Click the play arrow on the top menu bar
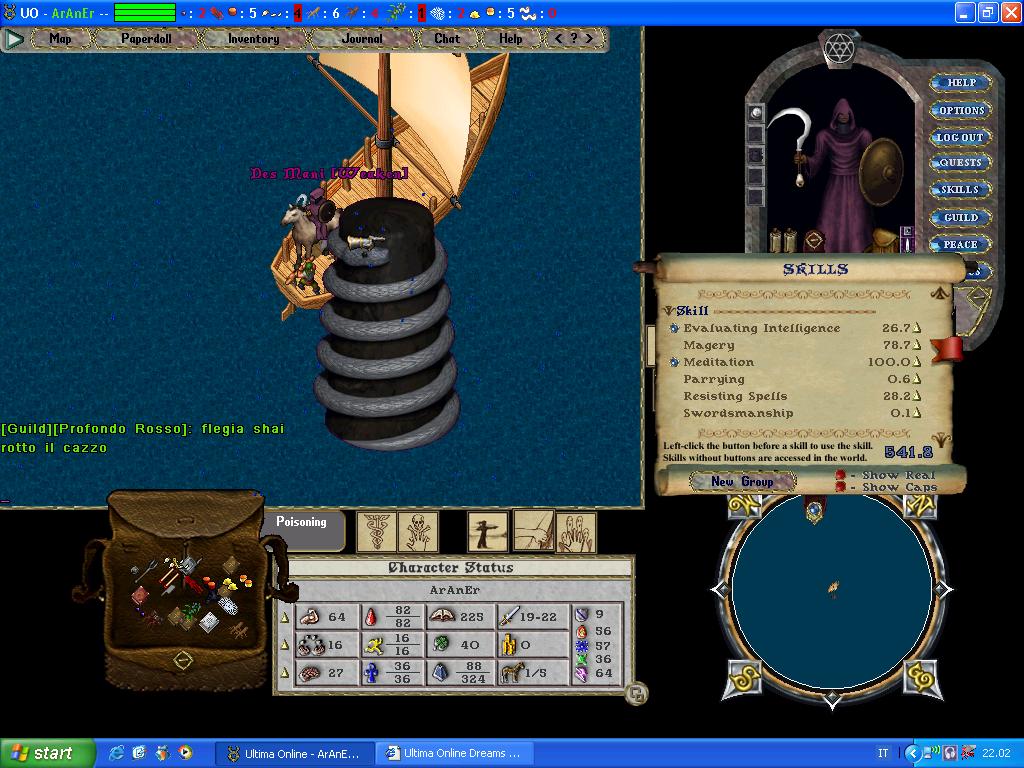This screenshot has height=768, width=1024. [x=14, y=39]
